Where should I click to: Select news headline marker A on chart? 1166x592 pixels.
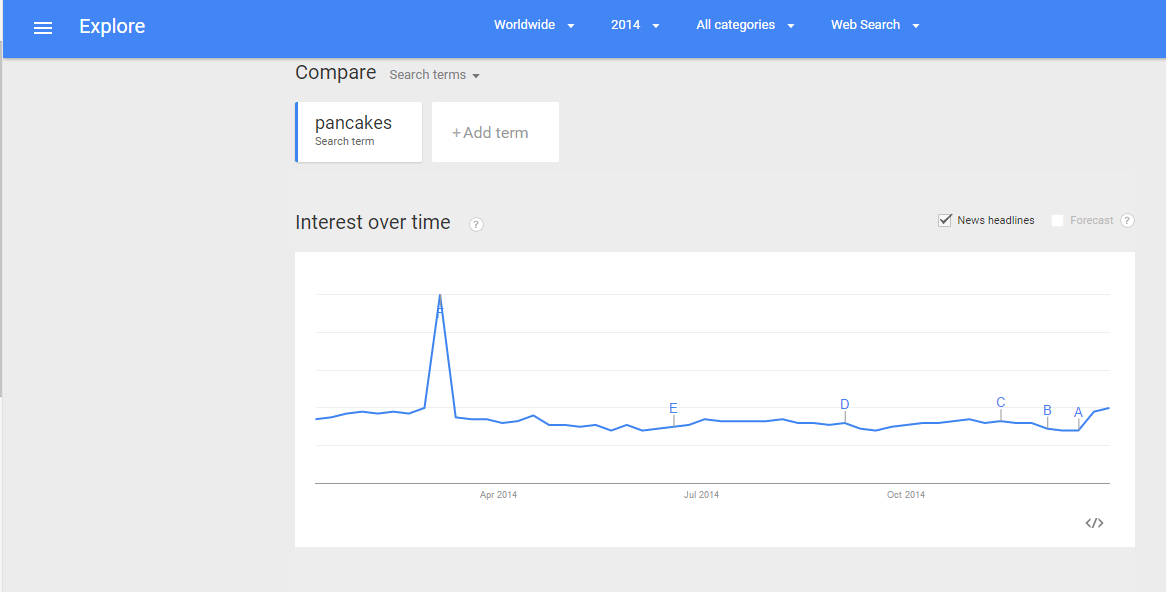tap(1078, 413)
